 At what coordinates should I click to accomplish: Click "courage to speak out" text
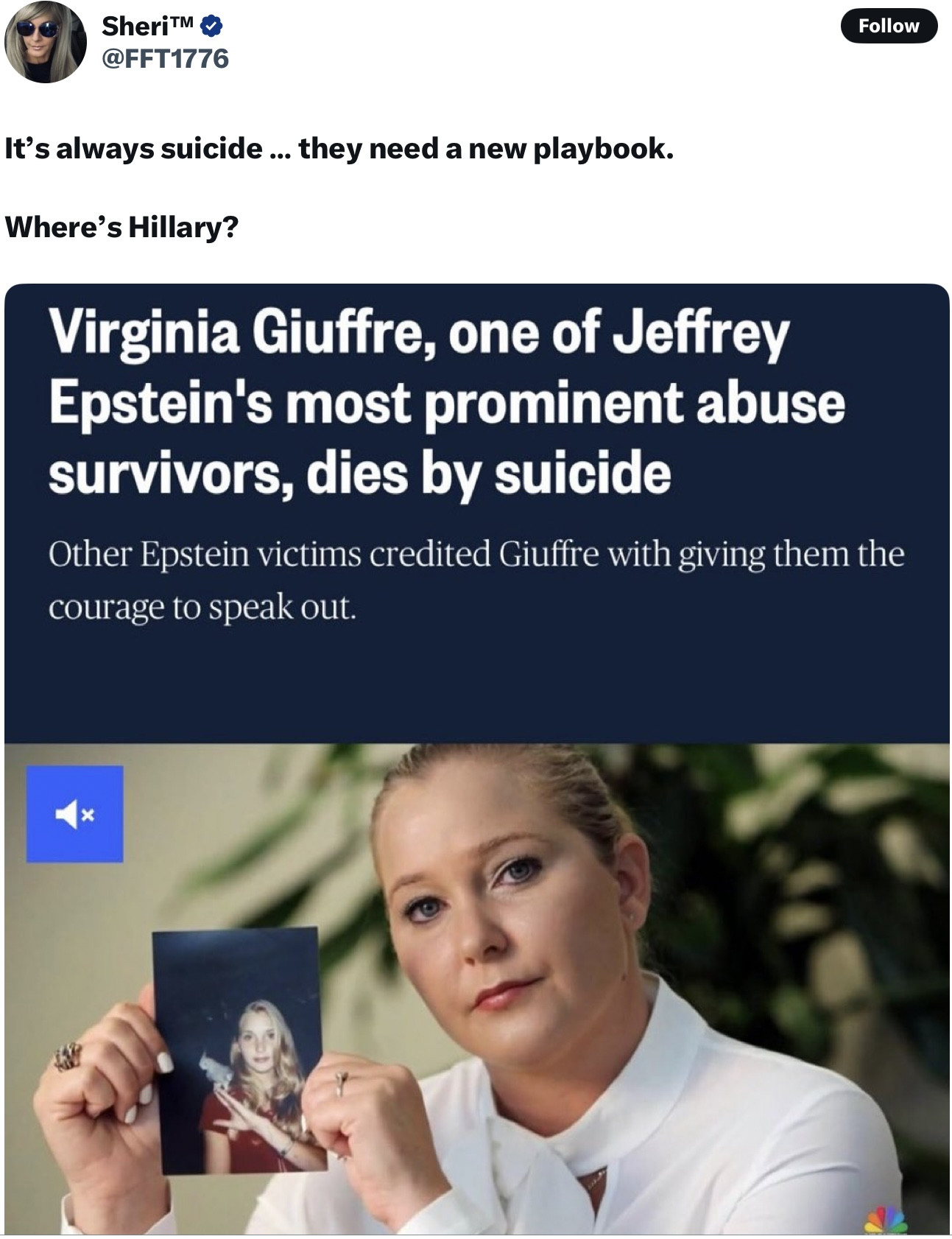pyautogui.click(x=202, y=608)
